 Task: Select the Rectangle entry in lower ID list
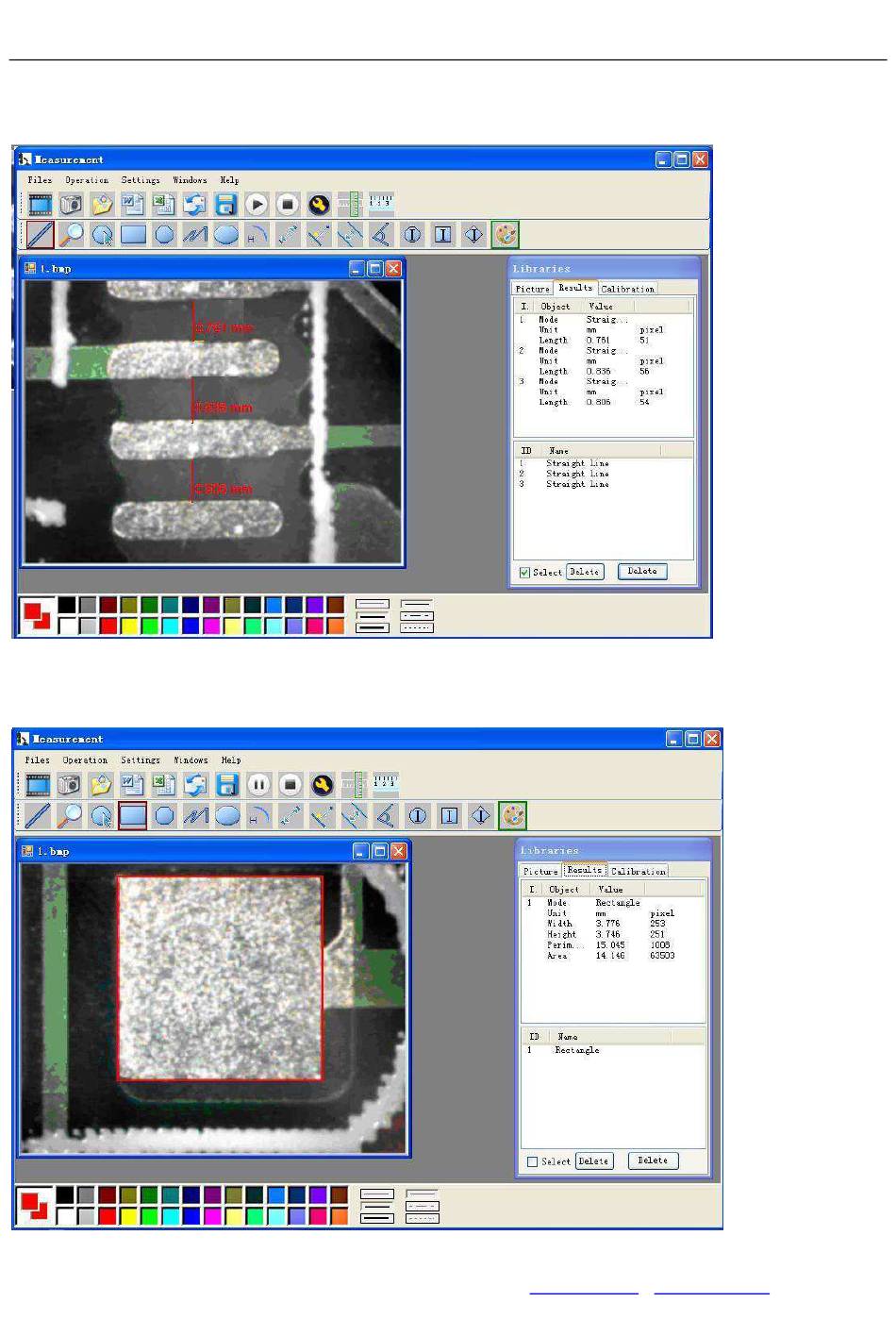click(576, 1050)
